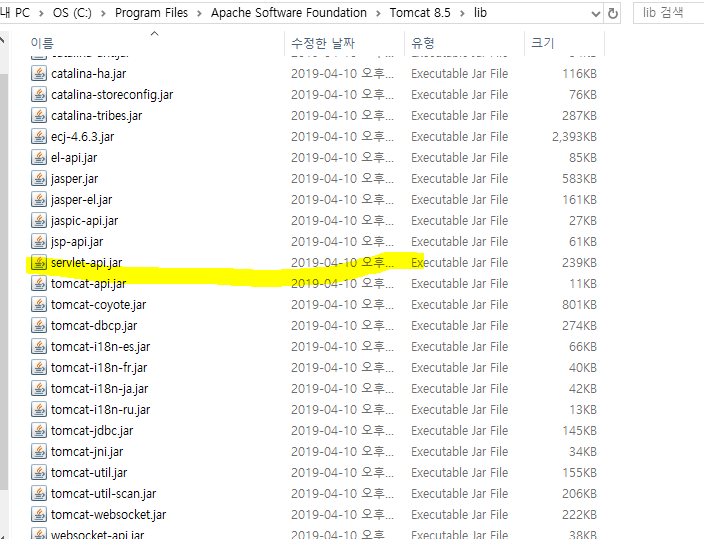Click the jaspic-api.jar file icon
704x539 pixels.
point(39,220)
